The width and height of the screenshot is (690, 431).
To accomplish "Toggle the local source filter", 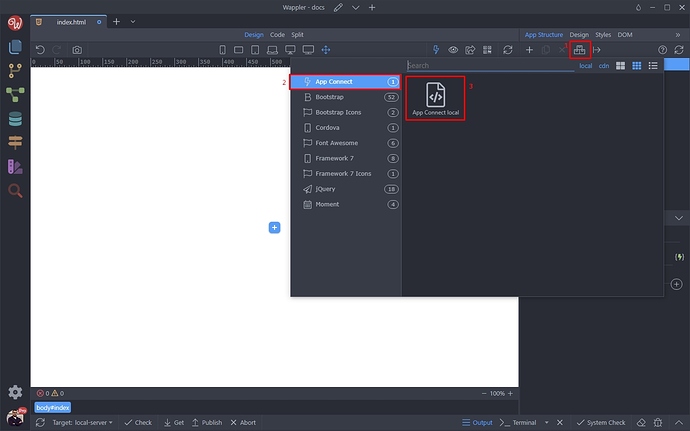I will pyautogui.click(x=585, y=66).
